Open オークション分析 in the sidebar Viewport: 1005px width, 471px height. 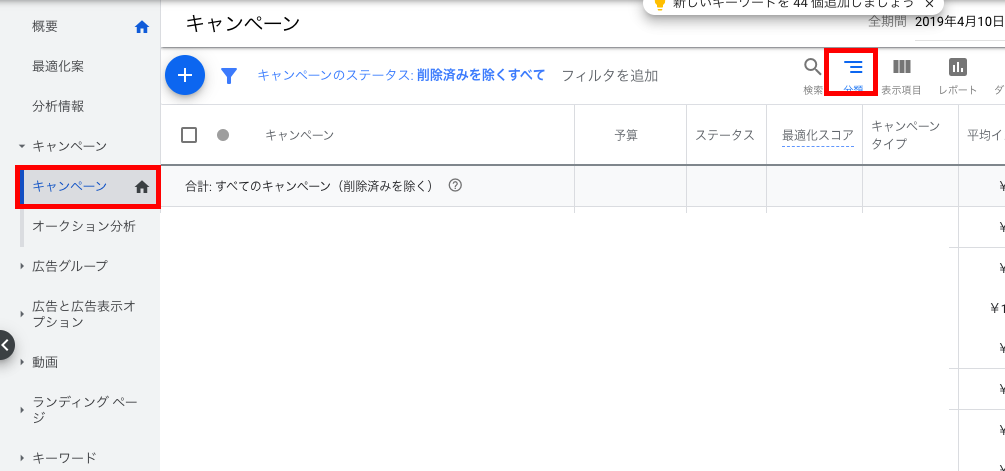pyautogui.click(x=84, y=226)
